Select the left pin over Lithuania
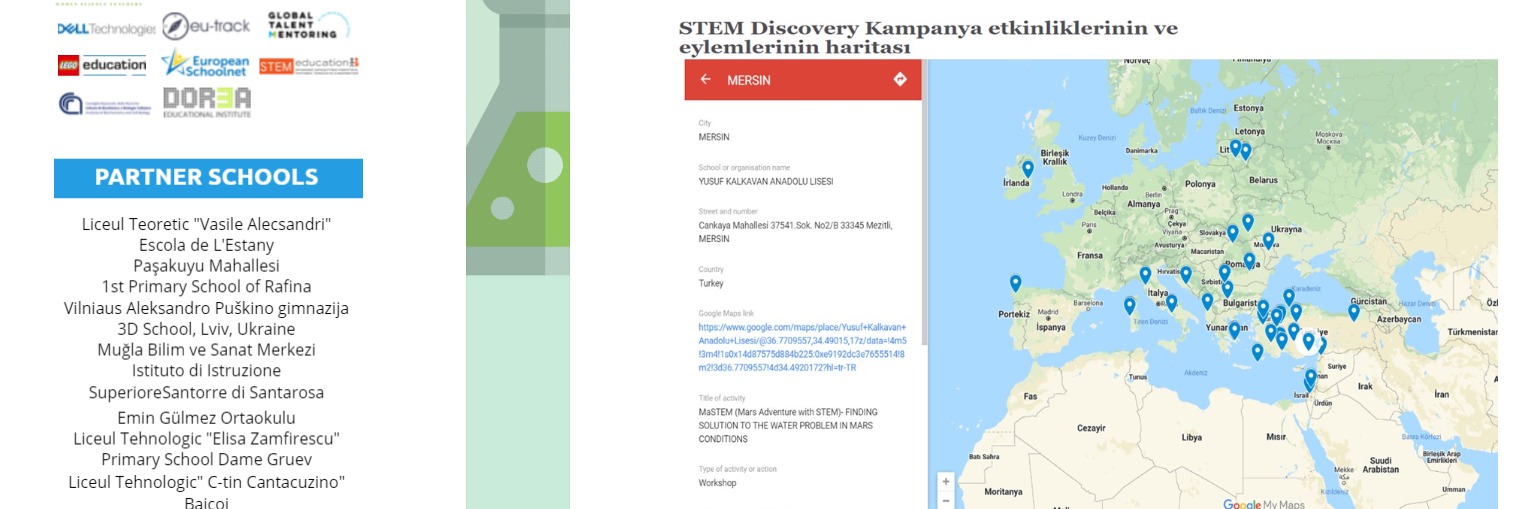The height and width of the screenshot is (509, 1516). 1235,148
